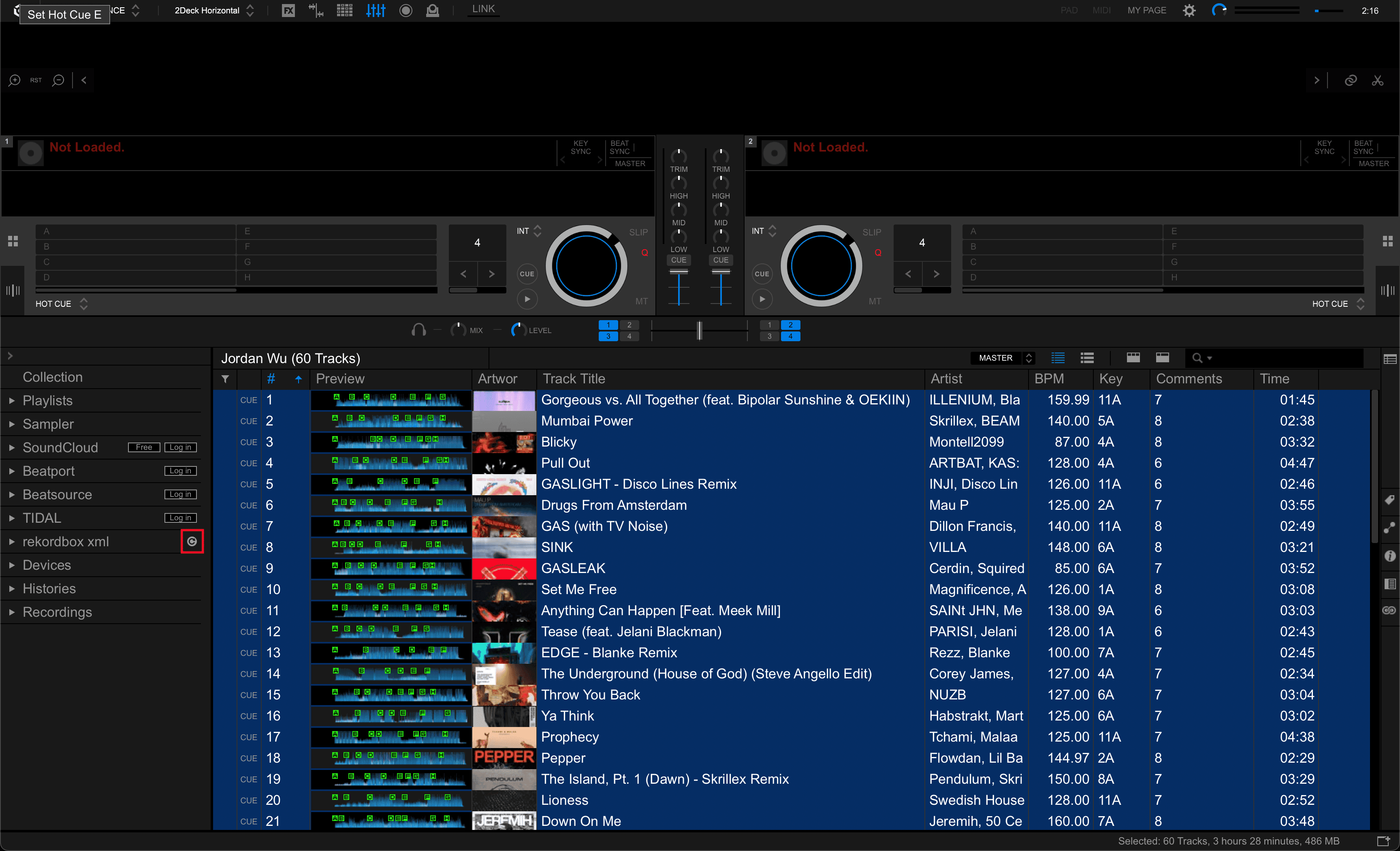Expand the Histories tree item
The width and height of the screenshot is (1400, 851).
(12, 589)
